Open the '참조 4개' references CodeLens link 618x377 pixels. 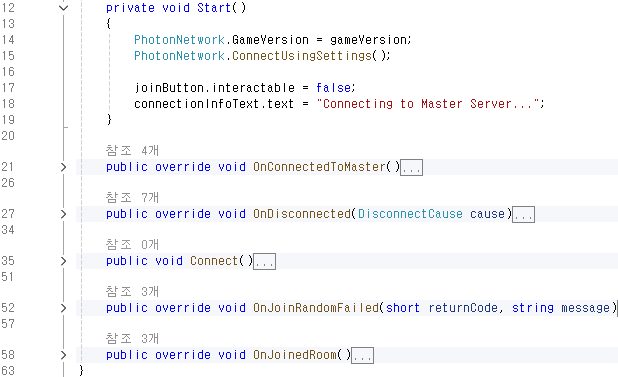tap(132, 150)
